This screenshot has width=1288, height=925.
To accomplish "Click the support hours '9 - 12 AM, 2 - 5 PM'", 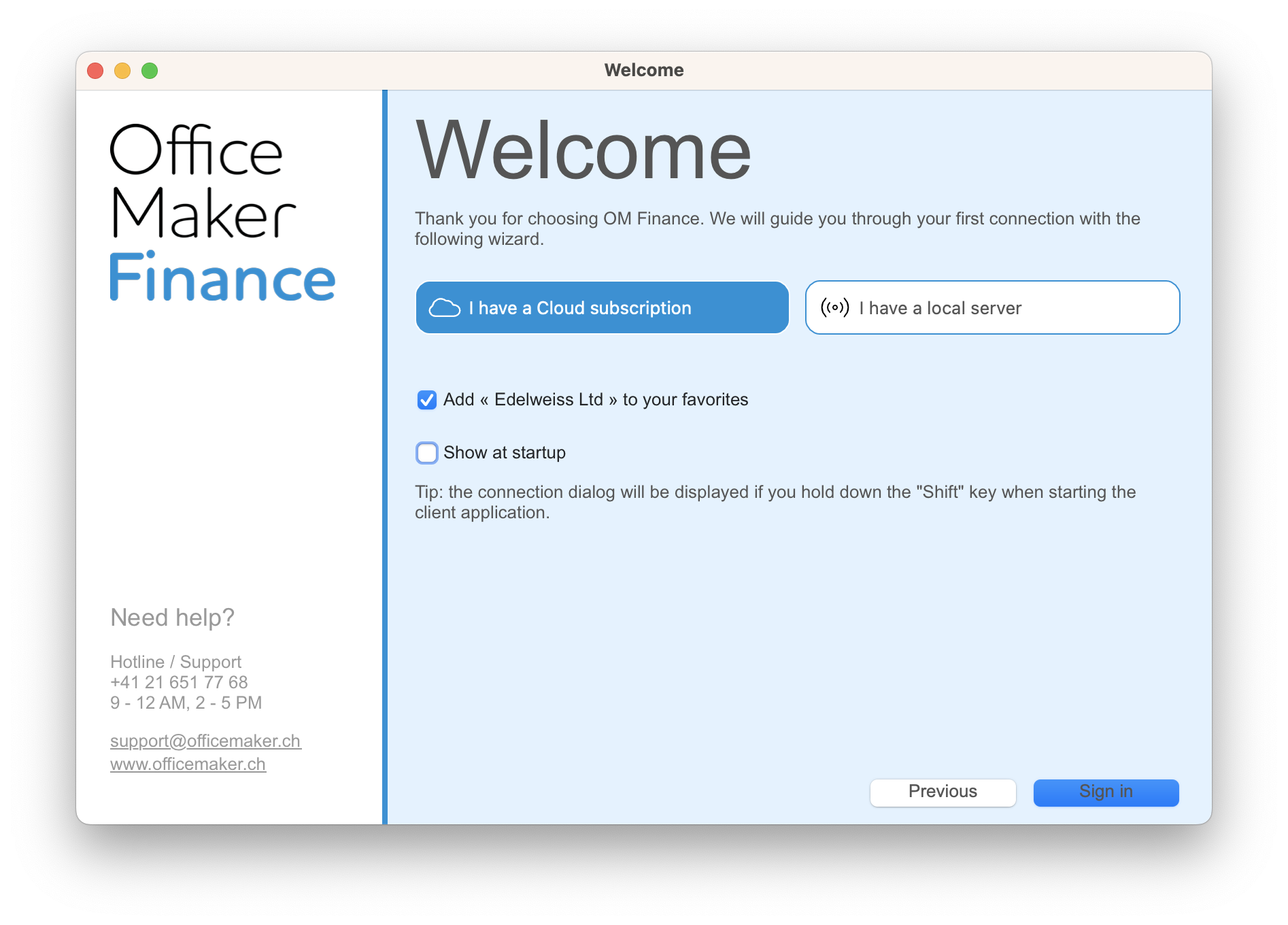I will click(x=186, y=703).
